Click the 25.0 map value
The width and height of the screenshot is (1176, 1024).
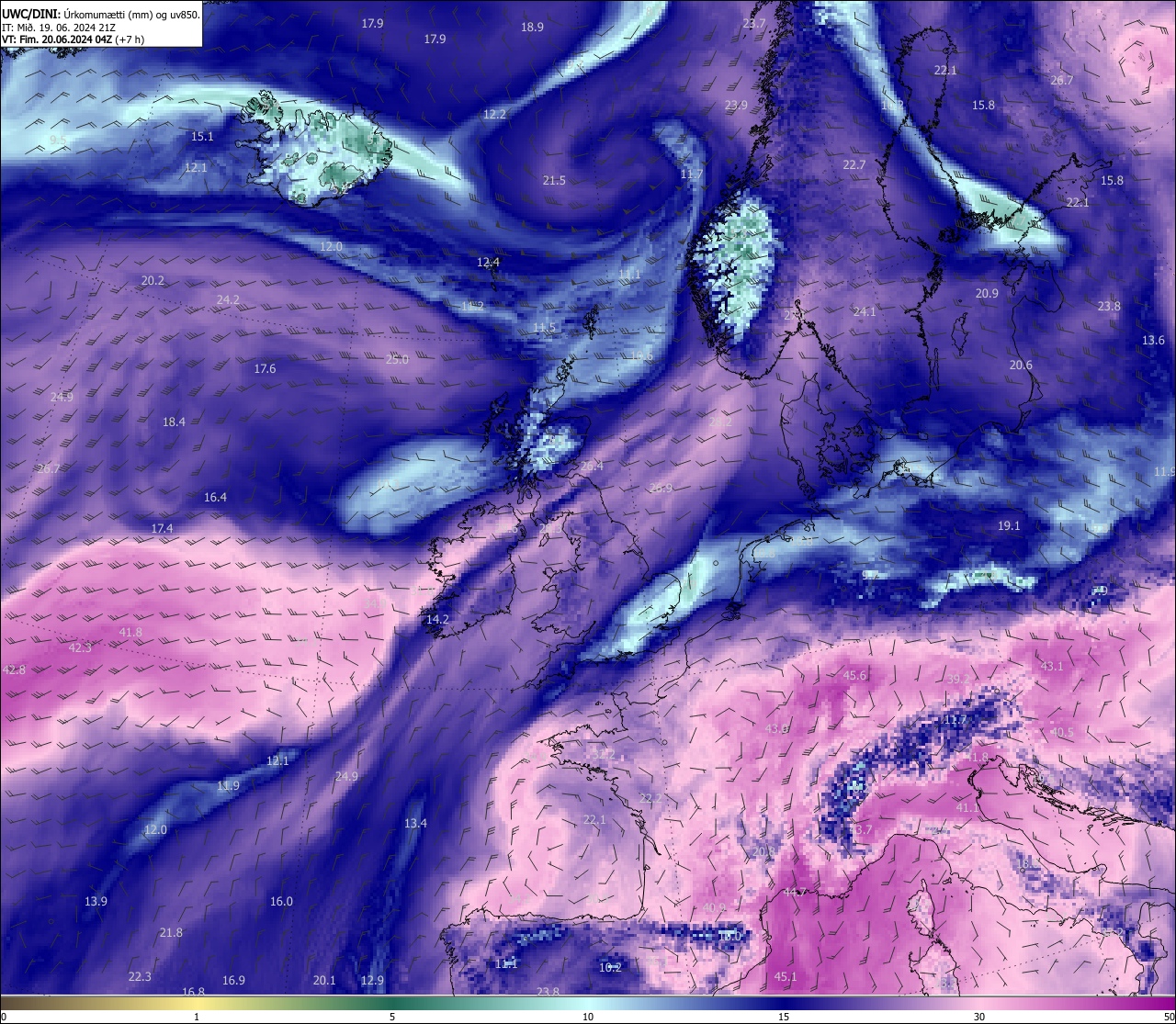397,360
